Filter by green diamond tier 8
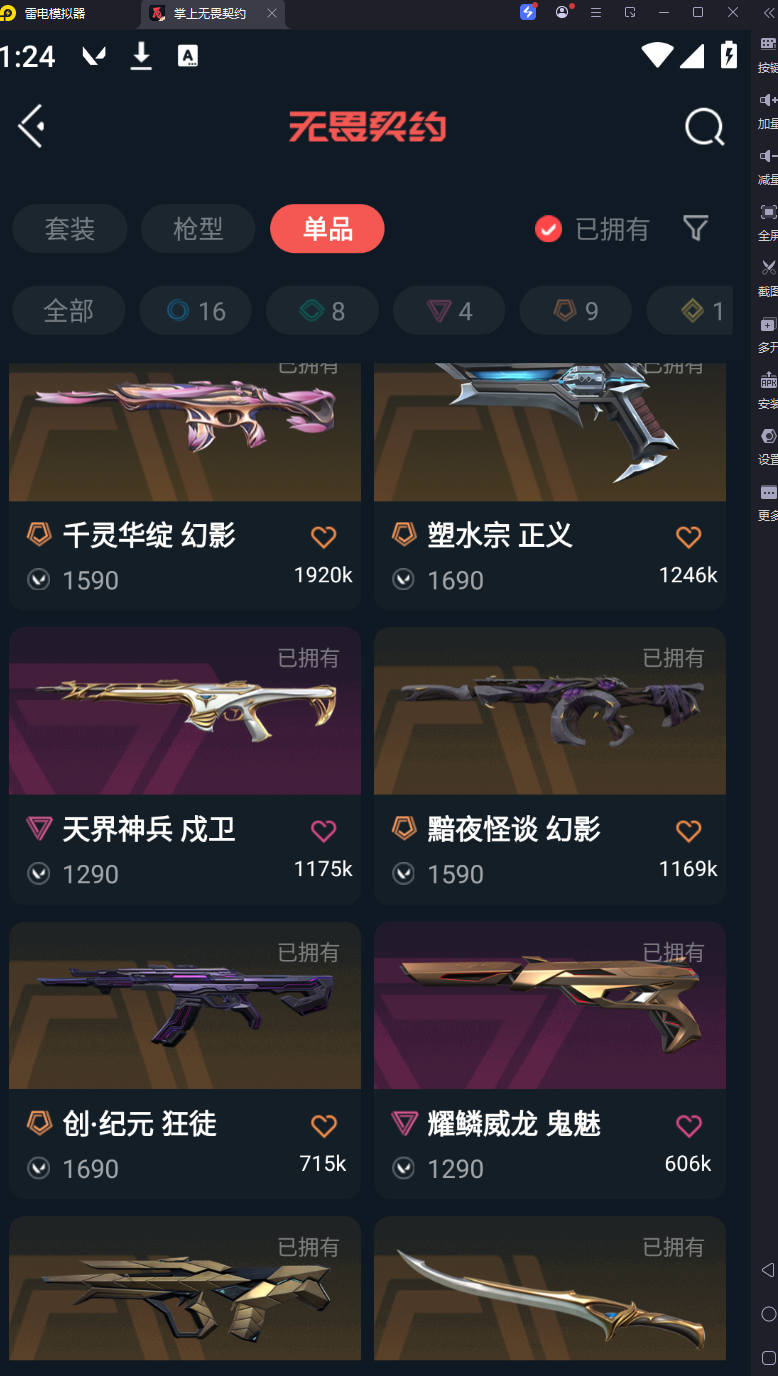This screenshot has height=1376, width=778. coord(322,311)
